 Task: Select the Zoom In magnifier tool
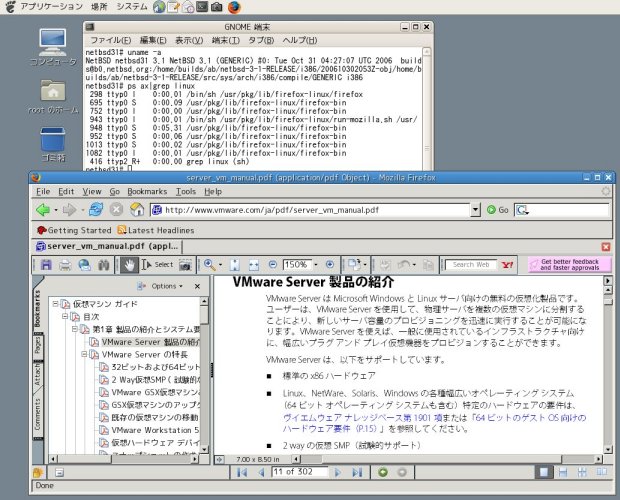click(210, 265)
